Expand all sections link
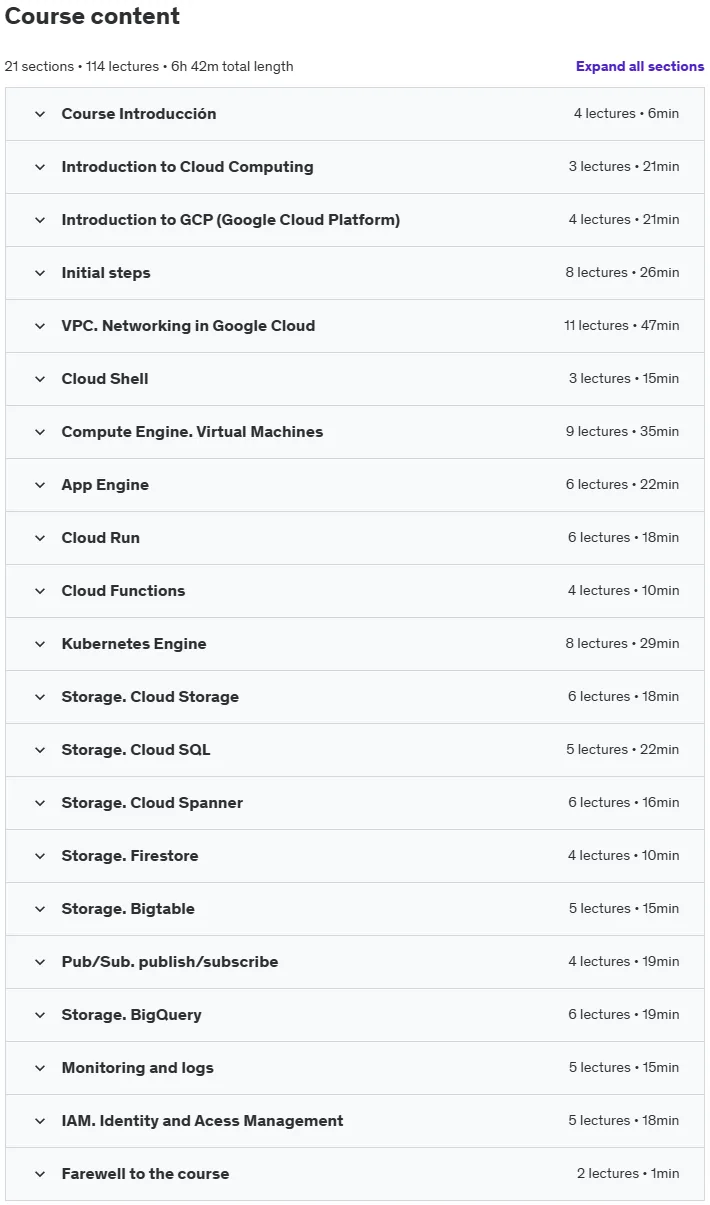Screen dimensions: 710x1205 click(x=640, y=66)
